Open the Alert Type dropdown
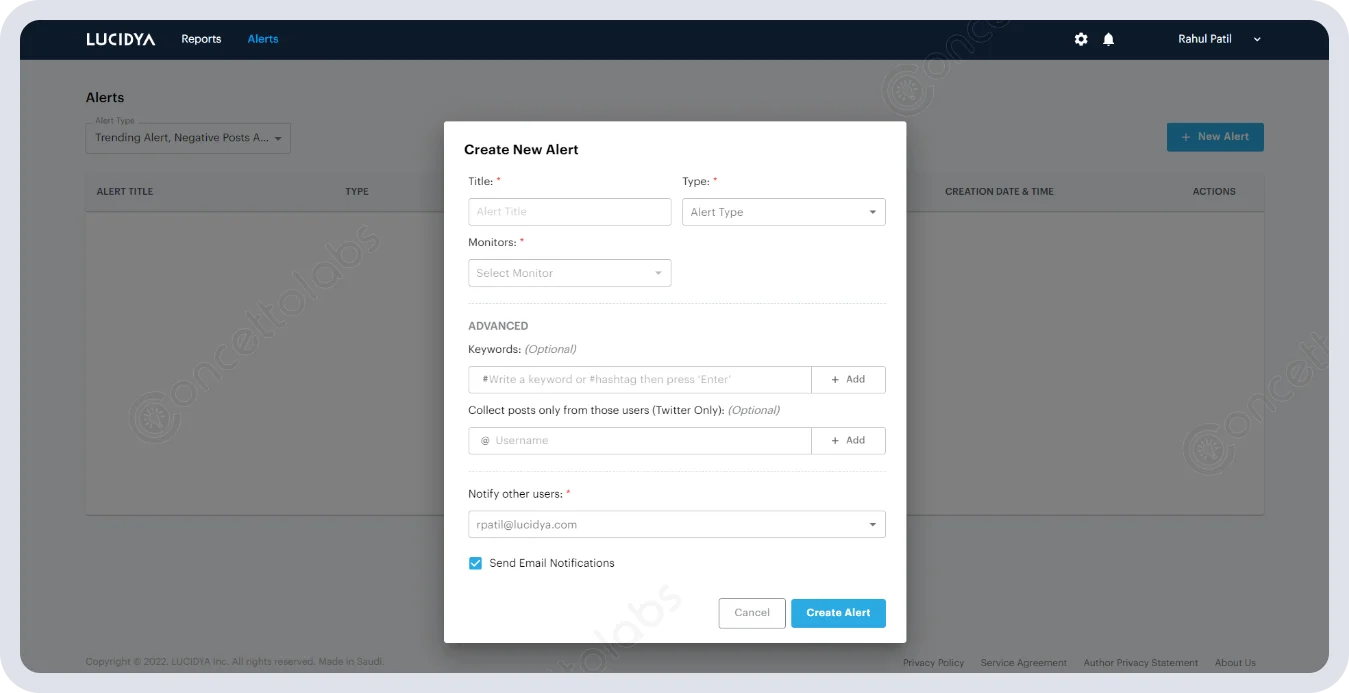This screenshot has height=693, width=1349. [x=783, y=211]
